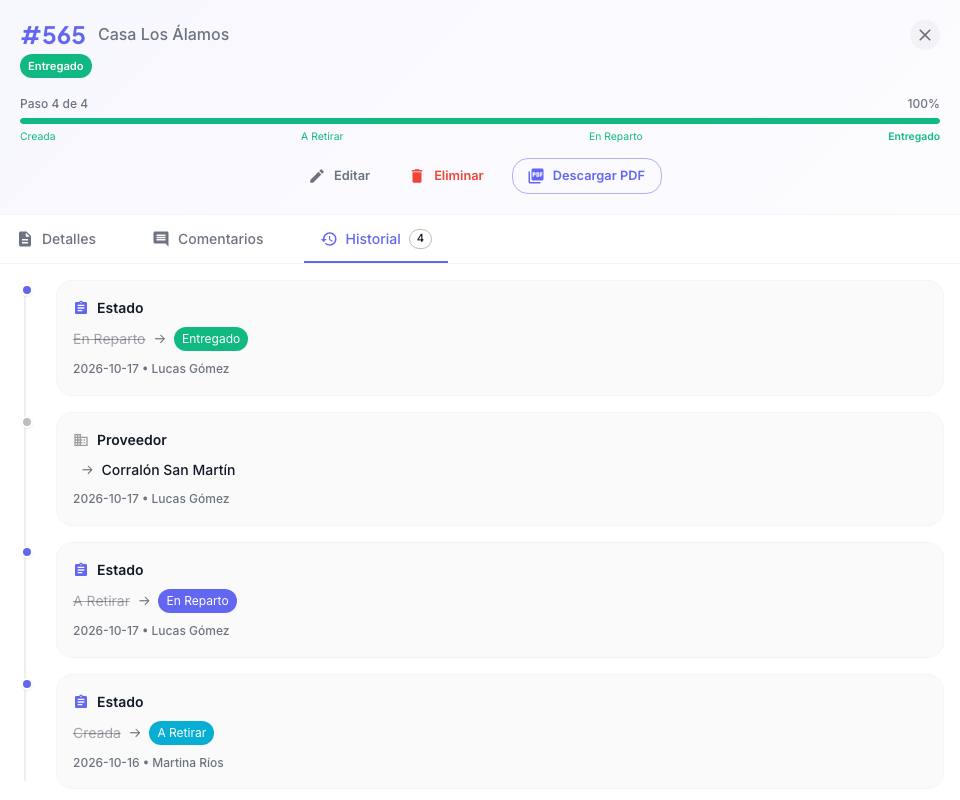Click the clipboard icon beside A Retirar entry
This screenshot has width=960, height=800.
click(81, 702)
